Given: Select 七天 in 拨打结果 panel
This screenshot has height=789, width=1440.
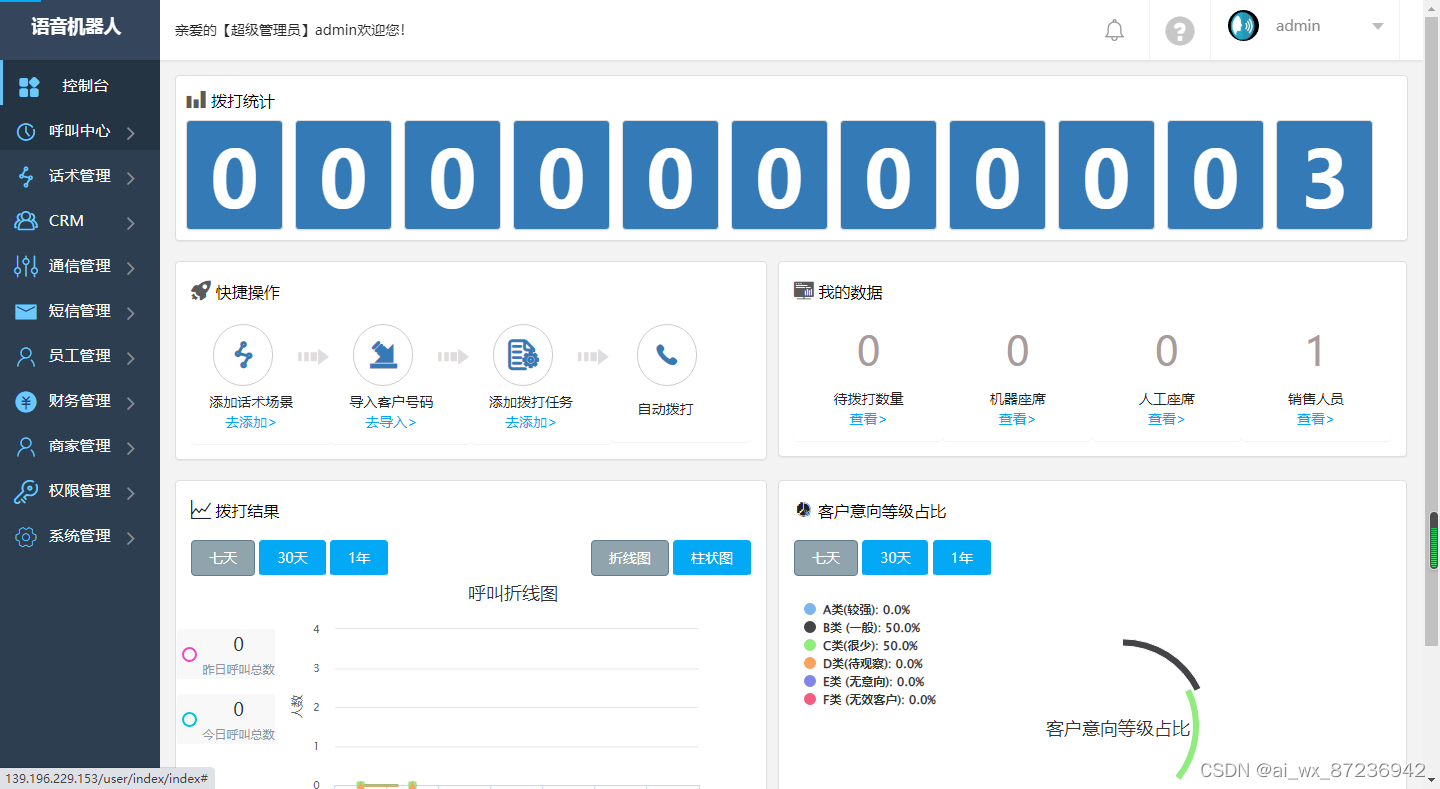Looking at the screenshot, I should coord(223,558).
